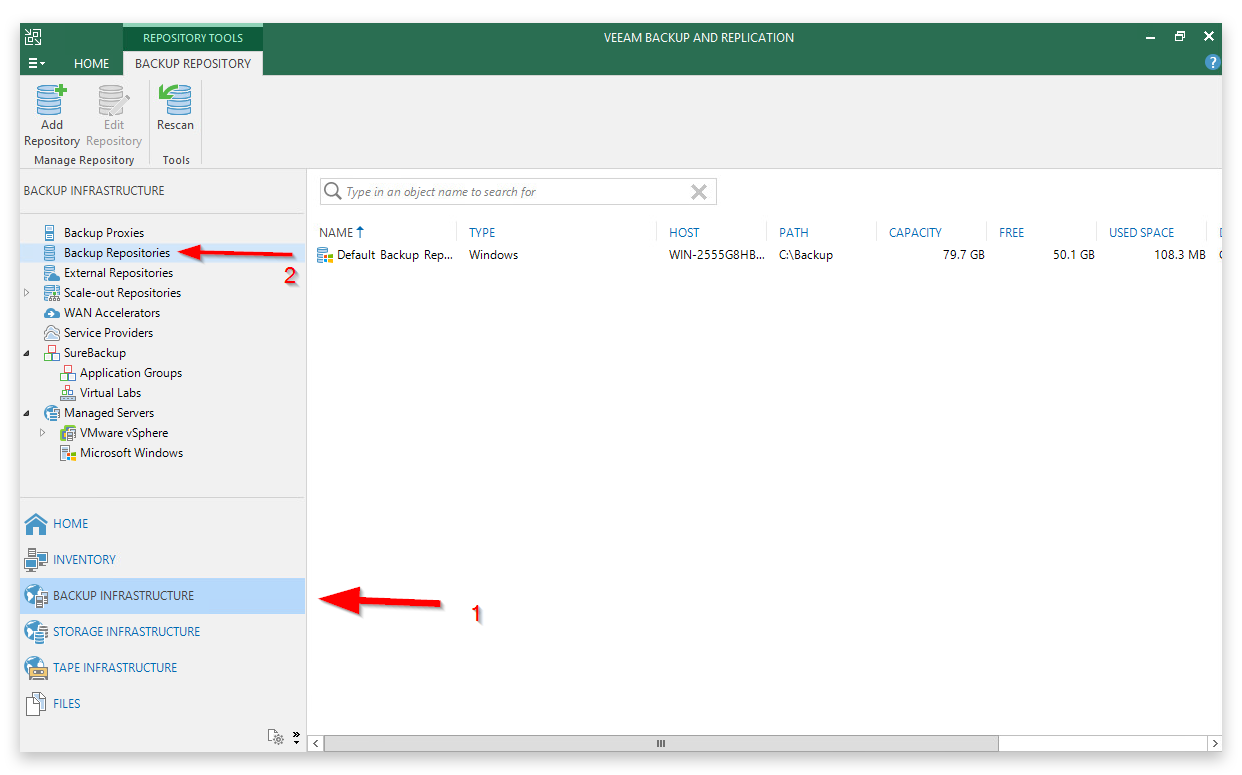Click the WAN Accelerators cloud icon
The width and height of the screenshot is (1242, 775).
click(x=52, y=313)
